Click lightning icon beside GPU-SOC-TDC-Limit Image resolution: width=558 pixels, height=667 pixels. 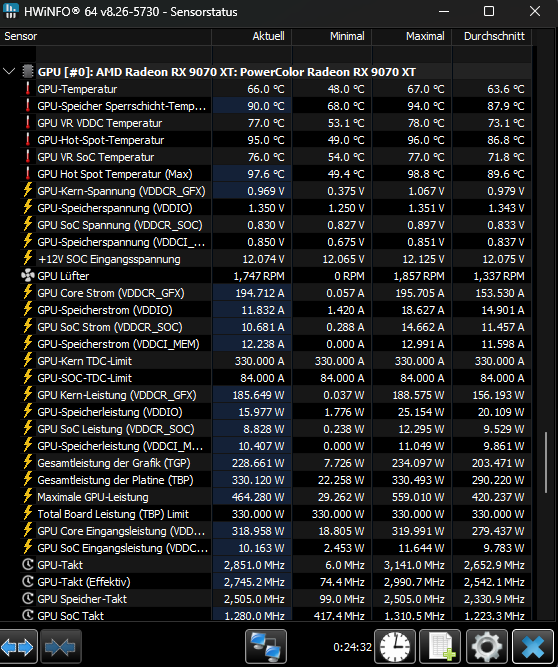[28, 377]
